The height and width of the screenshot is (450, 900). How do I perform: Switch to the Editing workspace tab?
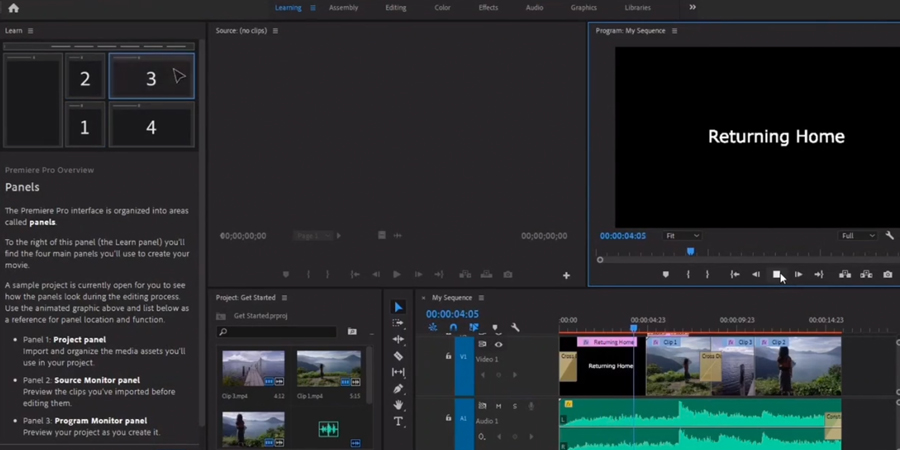point(395,8)
